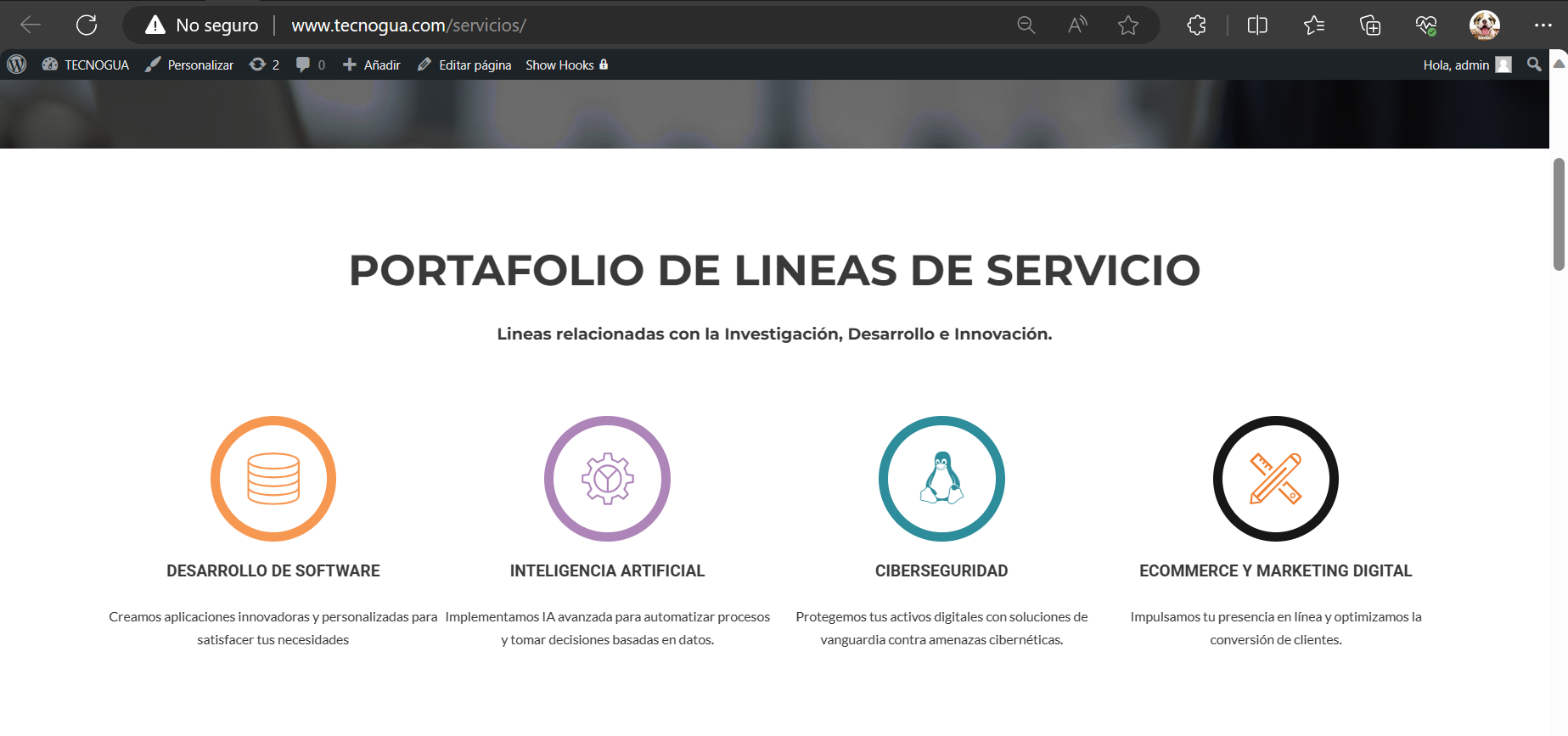Click the teal Linux penguin icon
This screenshot has height=736, width=1568.
pos(941,479)
